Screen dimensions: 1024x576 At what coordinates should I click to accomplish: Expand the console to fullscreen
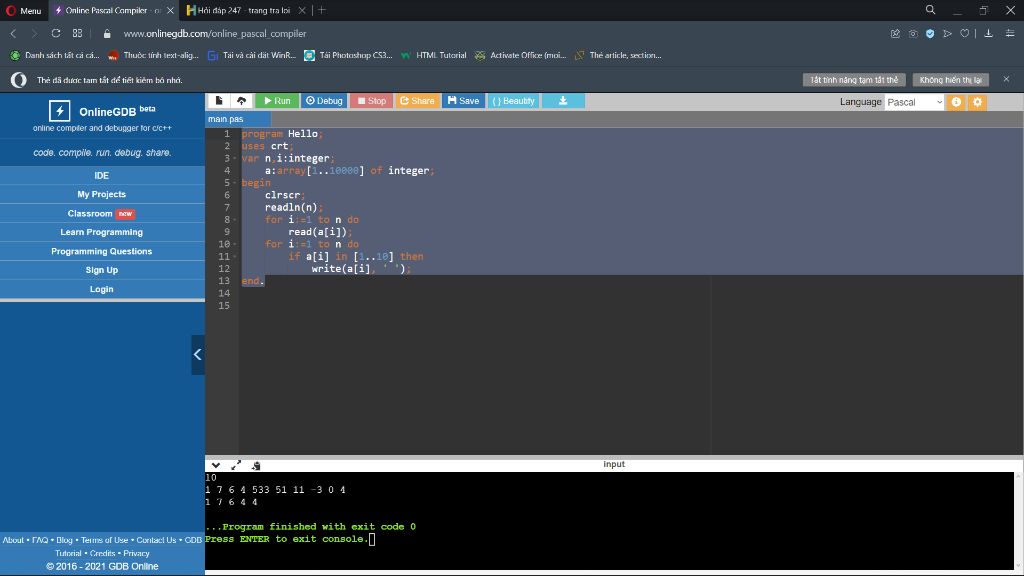(x=236, y=465)
